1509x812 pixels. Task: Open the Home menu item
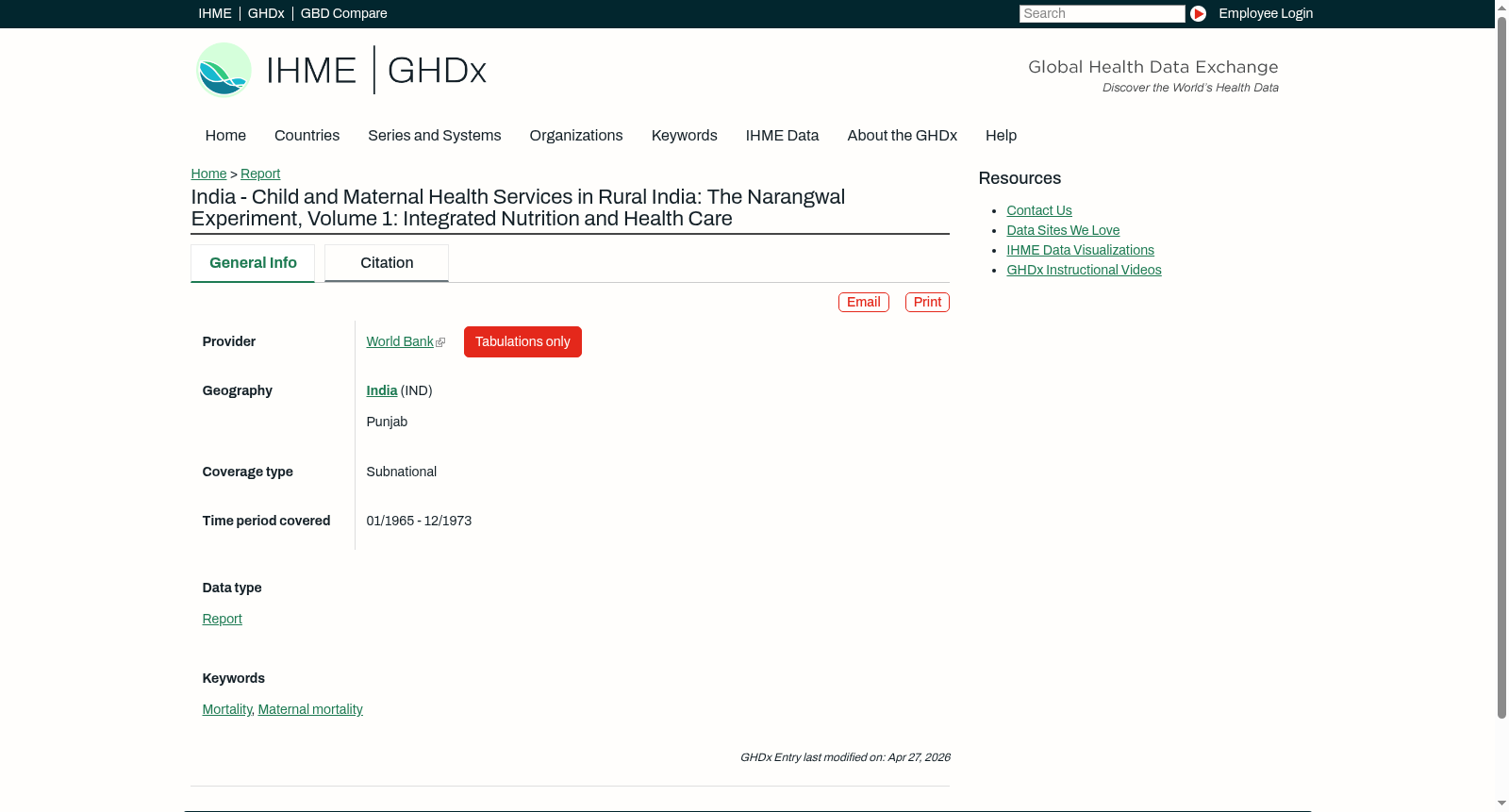(x=225, y=136)
